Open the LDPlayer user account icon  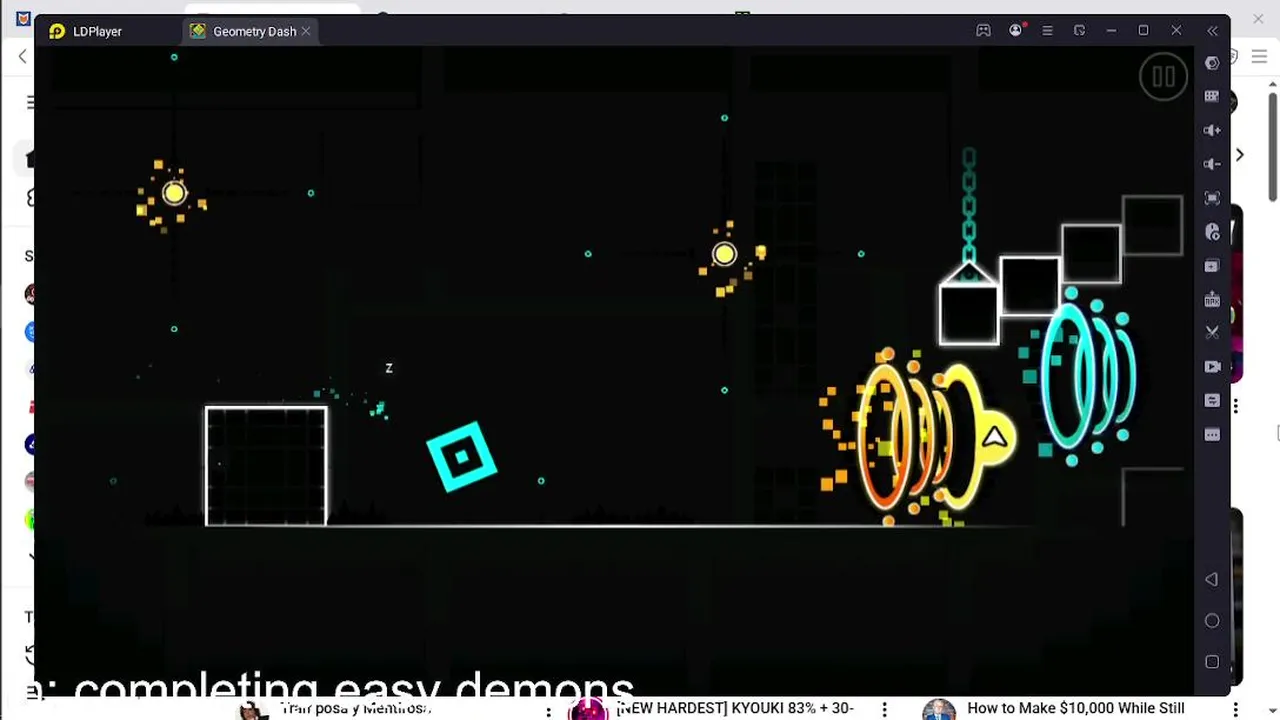pos(1016,31)
